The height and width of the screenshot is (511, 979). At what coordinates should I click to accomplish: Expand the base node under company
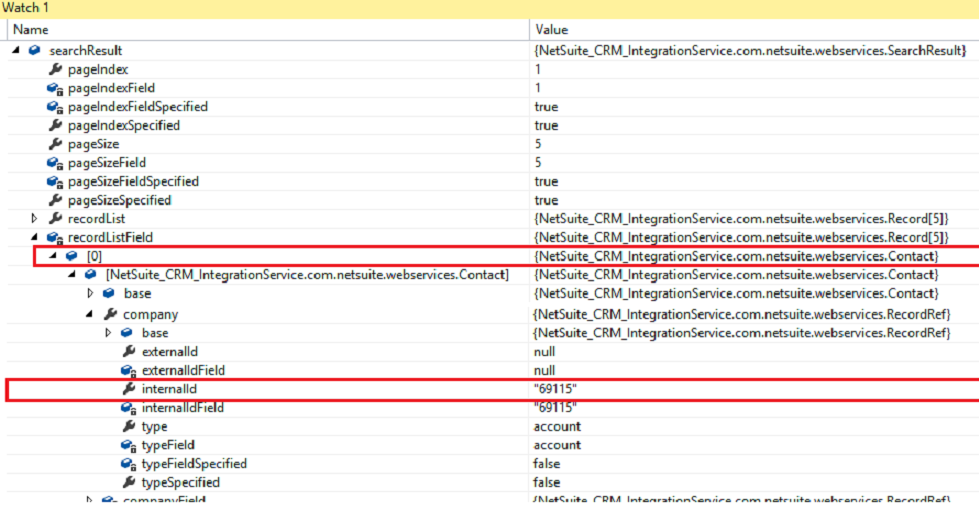[x=108, y=333]
